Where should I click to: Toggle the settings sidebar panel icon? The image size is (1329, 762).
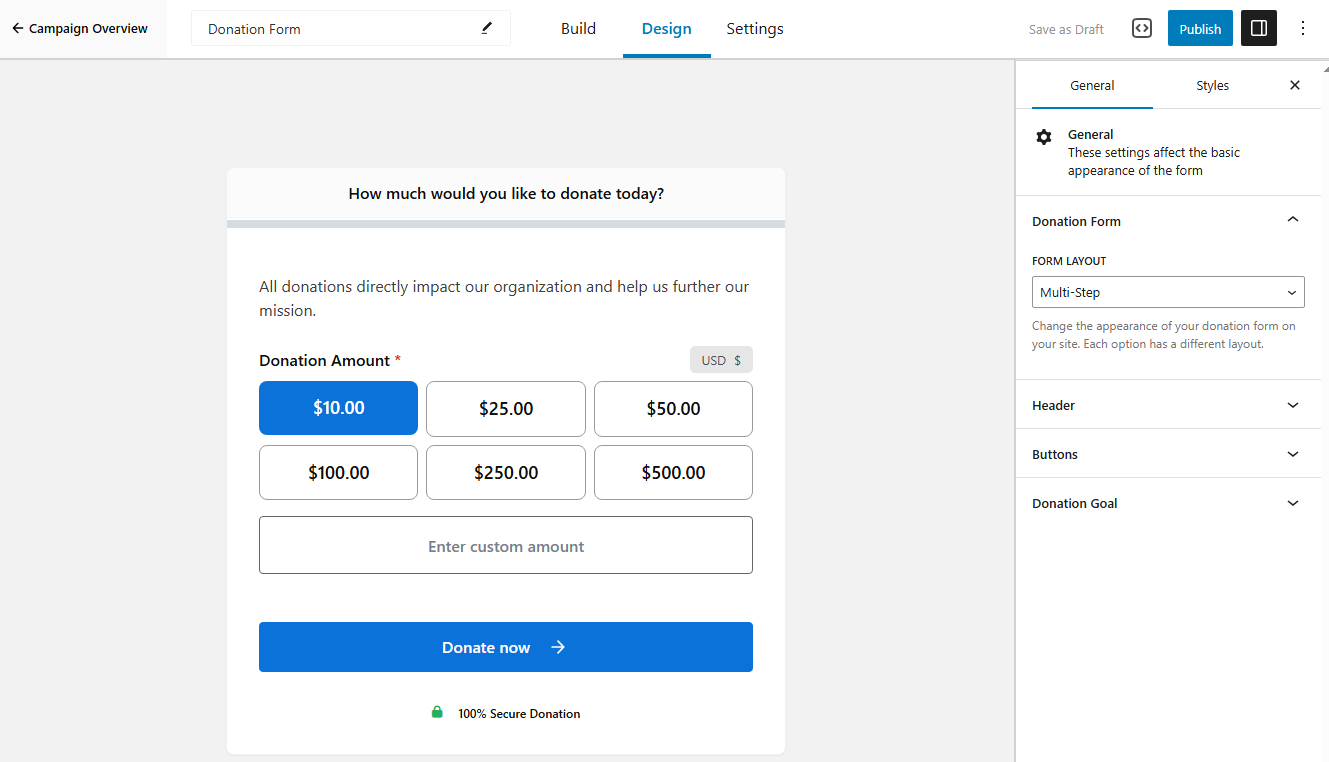click(x=1259, y=28)
